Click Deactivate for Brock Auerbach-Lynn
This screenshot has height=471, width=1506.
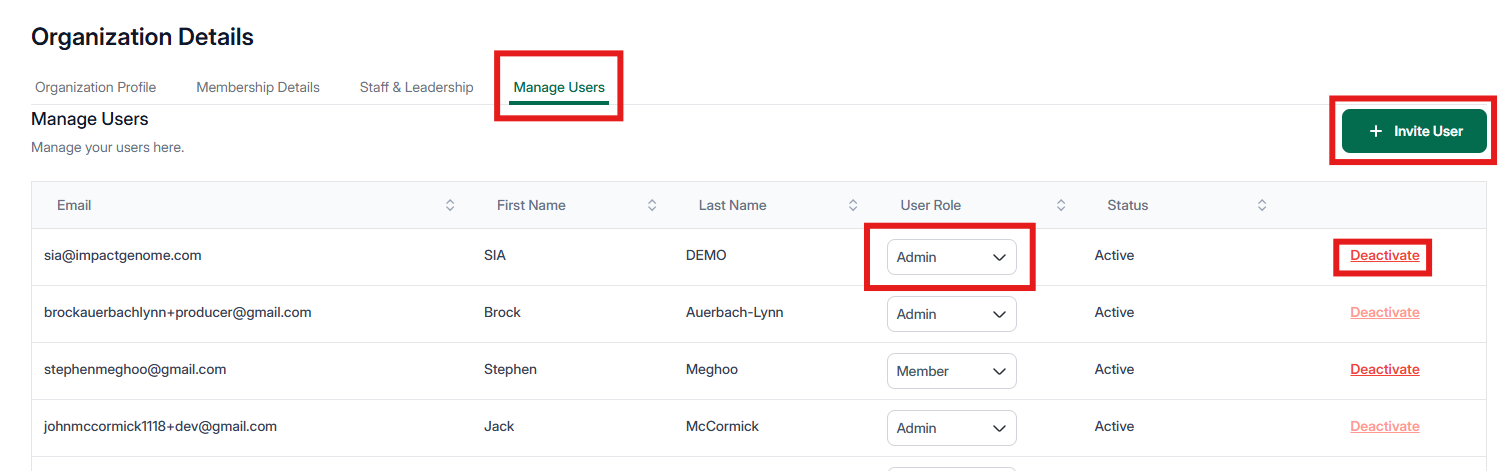coord(1384,313)
